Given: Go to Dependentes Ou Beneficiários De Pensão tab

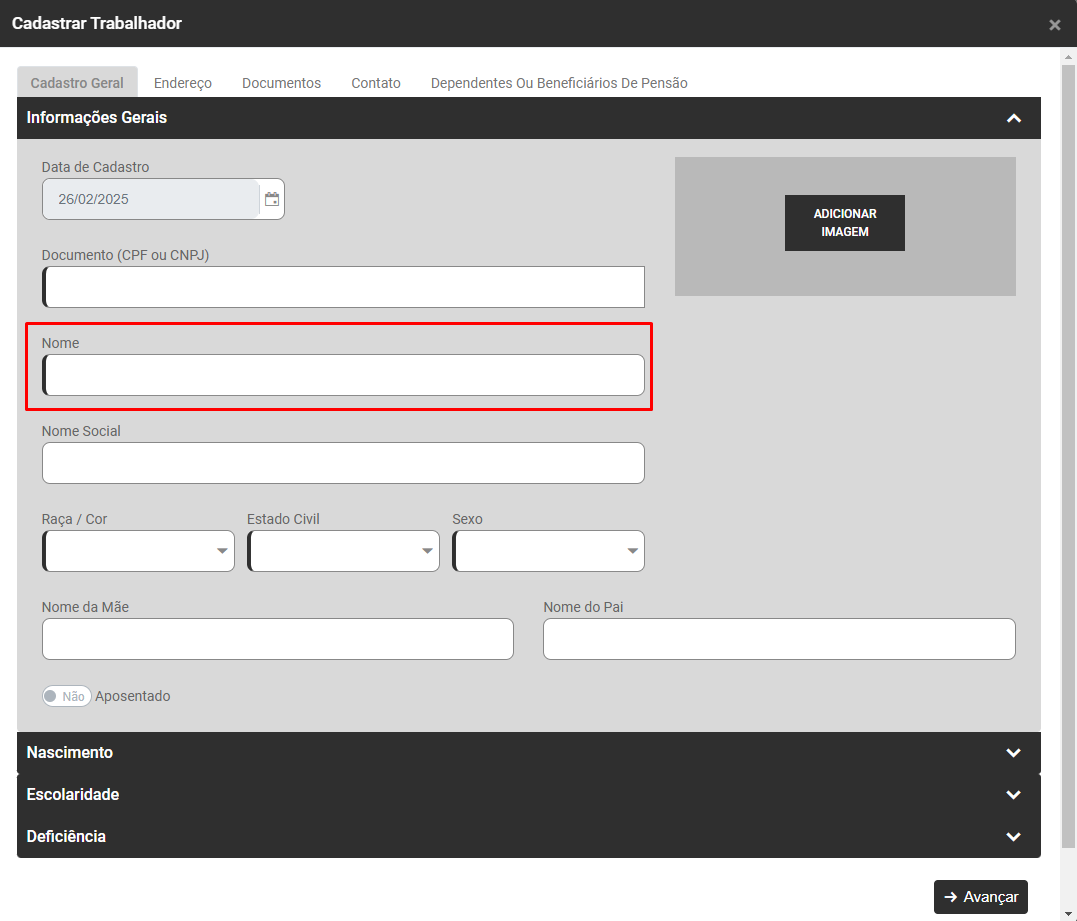Looking at the screenshot, I should (559, 83).
